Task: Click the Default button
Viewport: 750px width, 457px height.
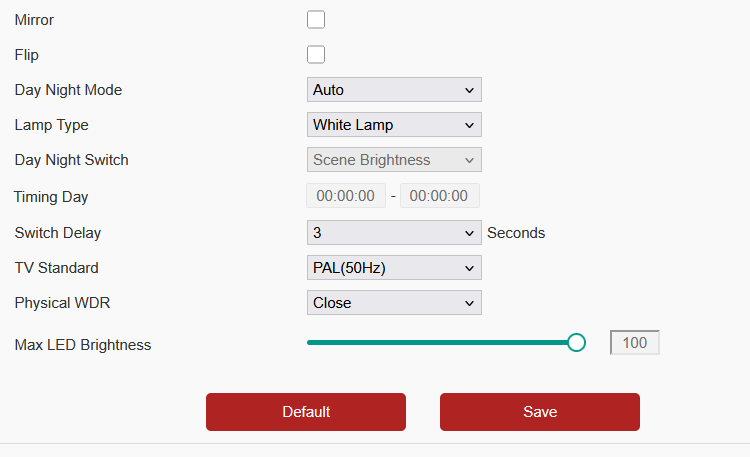Action: [306, 412]
